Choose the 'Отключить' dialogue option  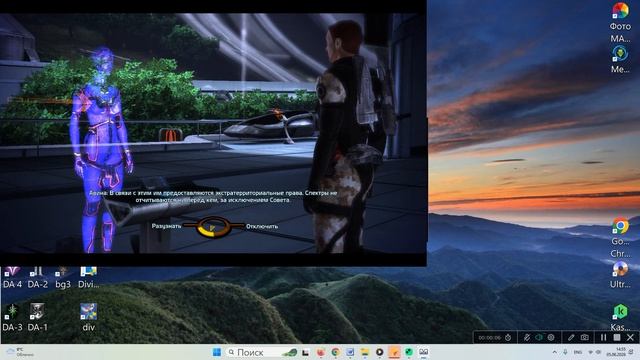(262, 226)
